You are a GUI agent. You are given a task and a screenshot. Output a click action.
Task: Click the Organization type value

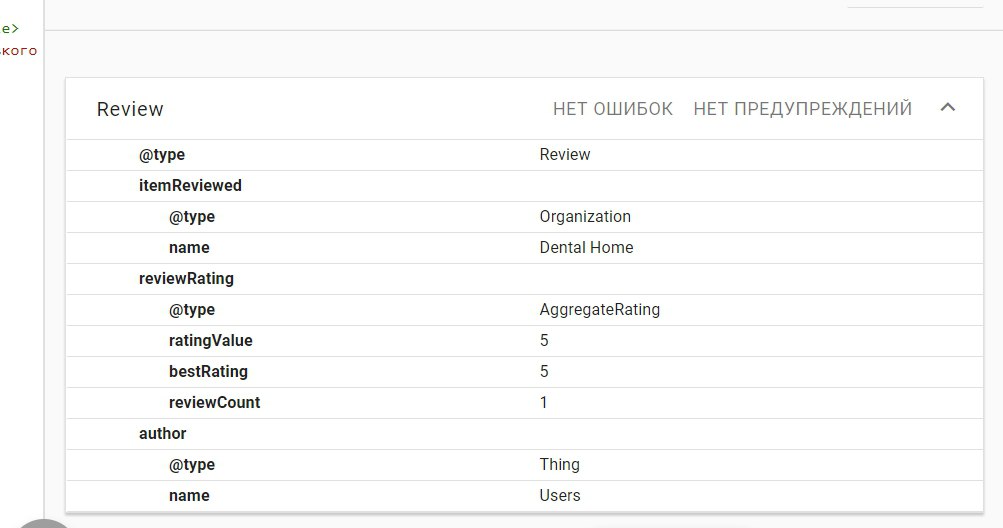[x=585, y=216]
